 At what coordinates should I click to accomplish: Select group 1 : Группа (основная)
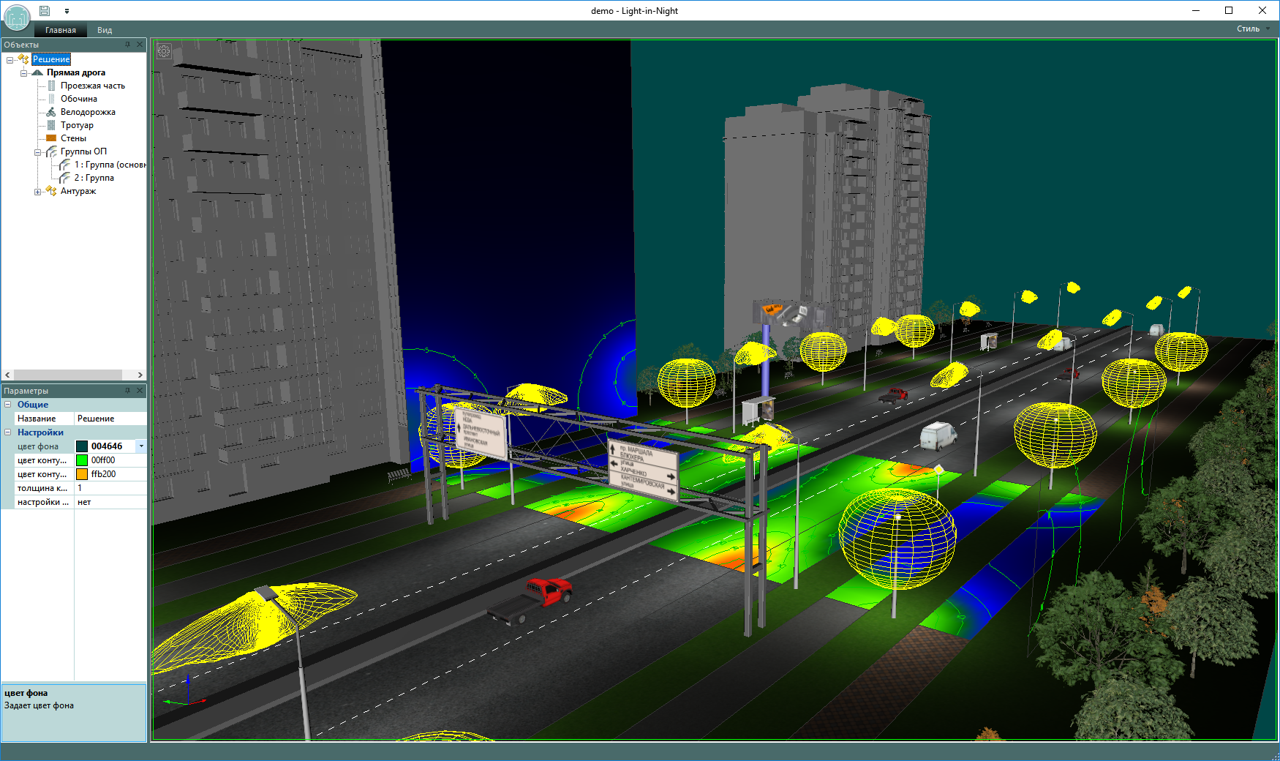pyautogui.click(x=109, y=164)
